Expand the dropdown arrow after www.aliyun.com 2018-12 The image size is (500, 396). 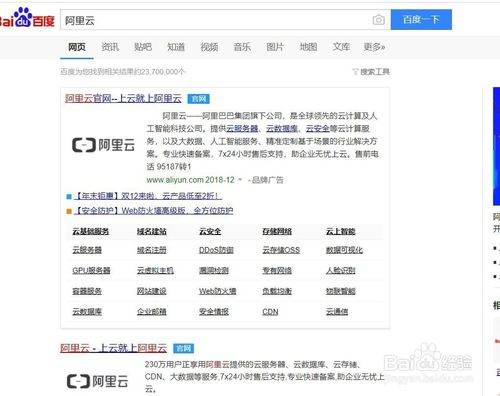[x=240, y=180]
